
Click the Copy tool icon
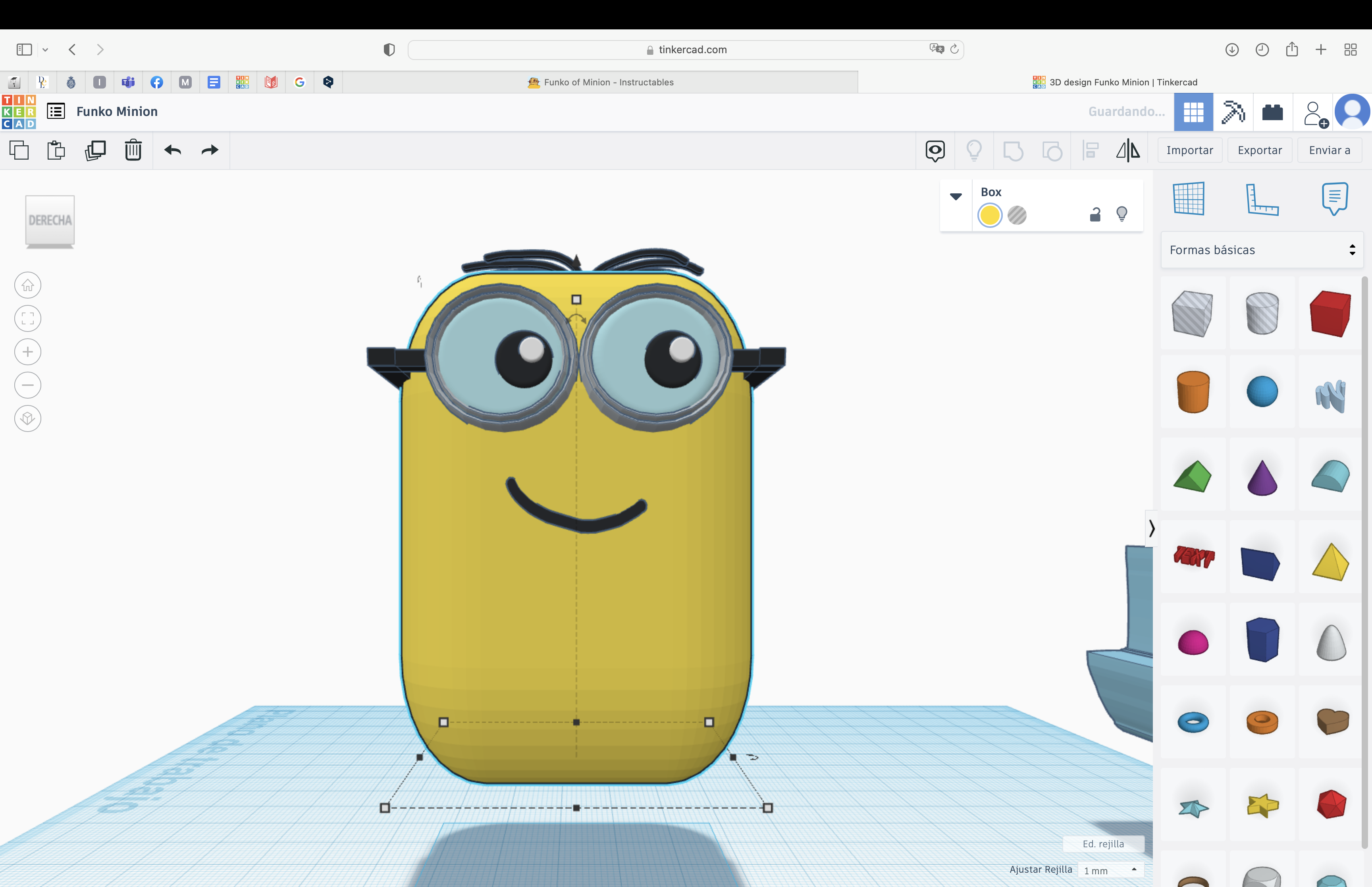19,150
